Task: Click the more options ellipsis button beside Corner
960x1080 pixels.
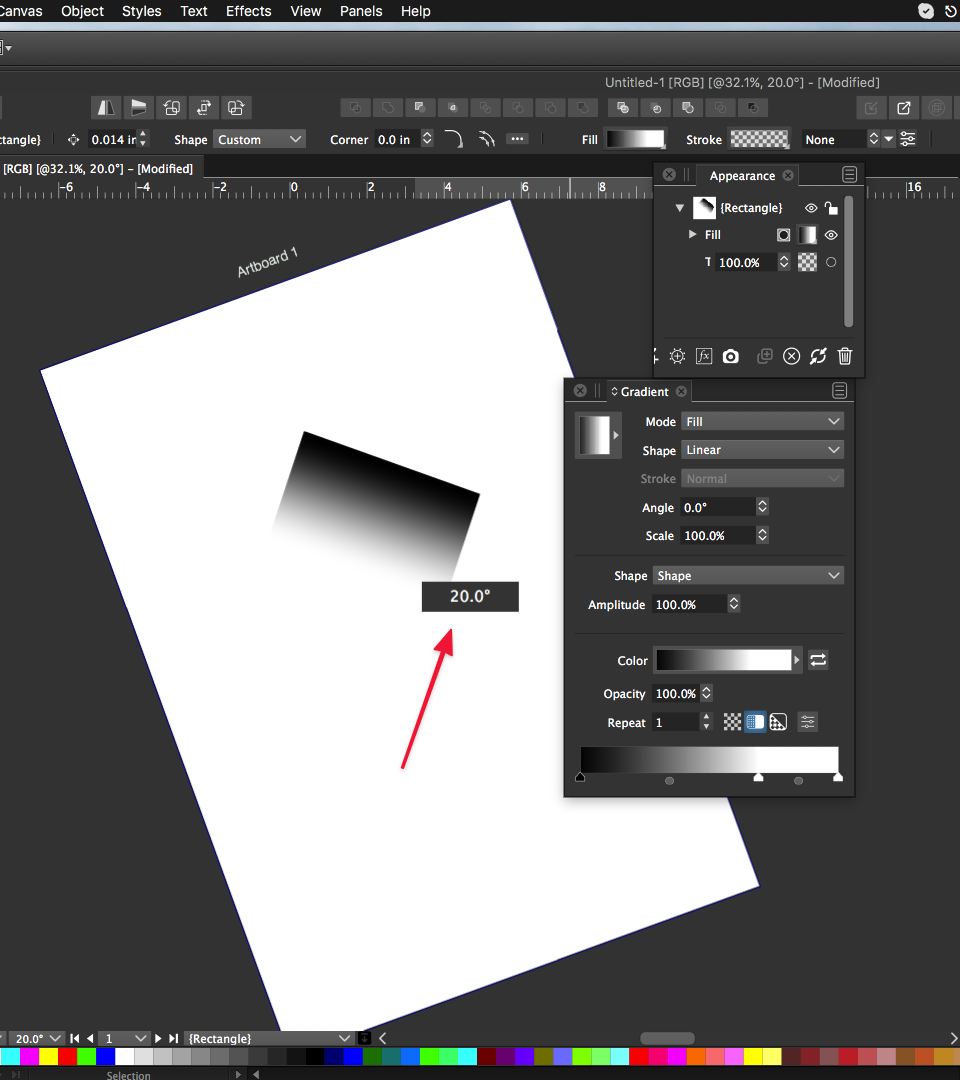Action: click(x=517, y=139)
